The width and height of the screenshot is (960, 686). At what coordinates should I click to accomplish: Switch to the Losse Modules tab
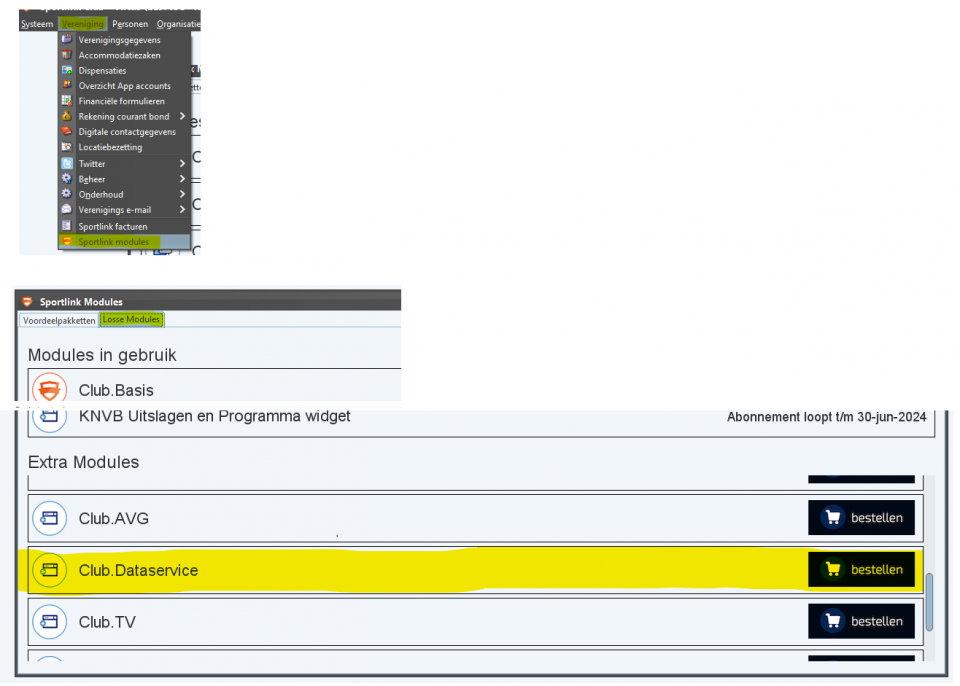click(131, 320)
